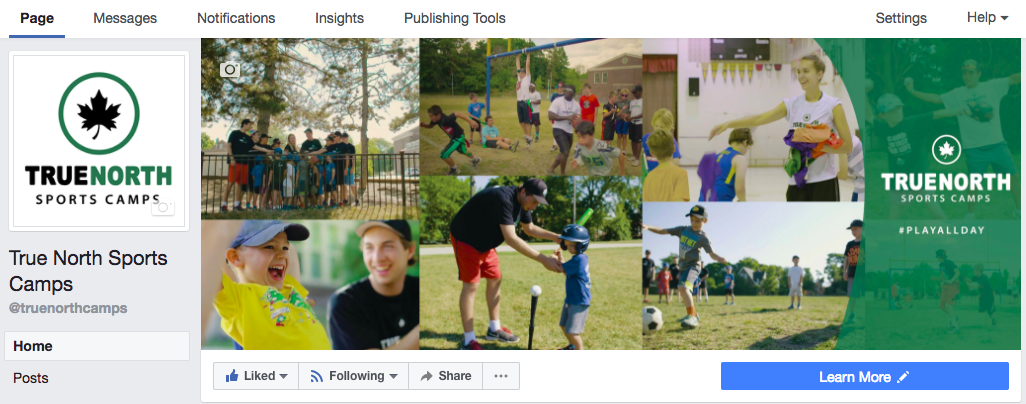Click the share arrow icon
This screenshot has width=1026, height=404.
427,376
